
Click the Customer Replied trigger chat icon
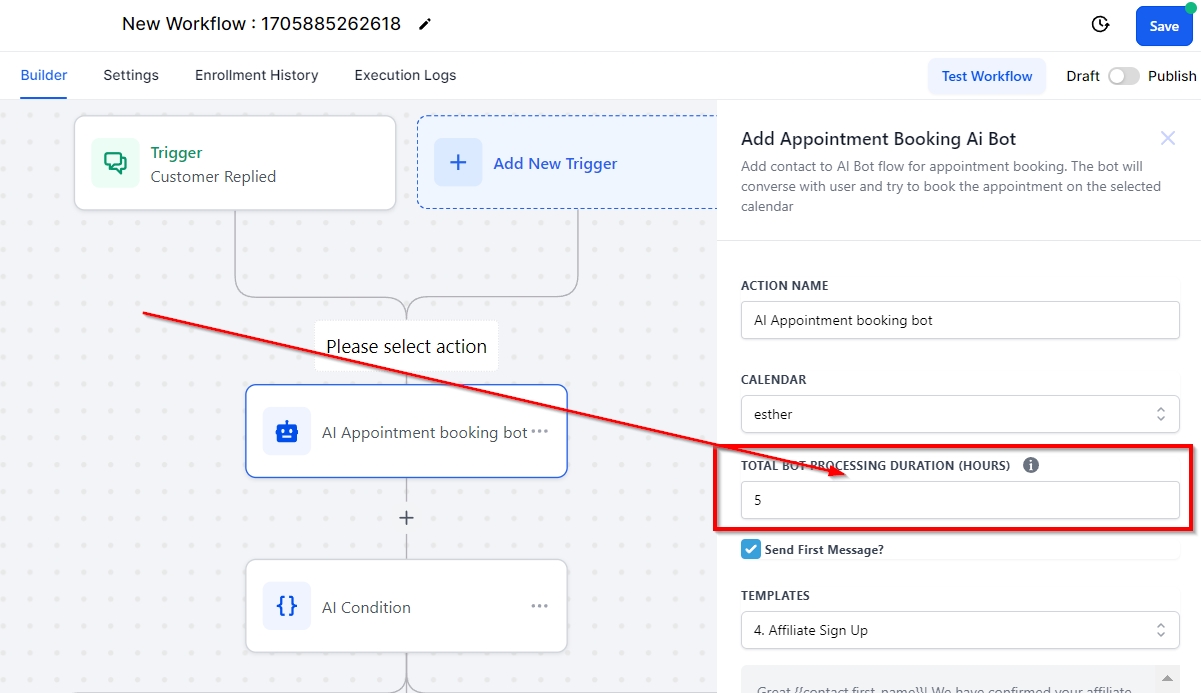coord(115,163)
